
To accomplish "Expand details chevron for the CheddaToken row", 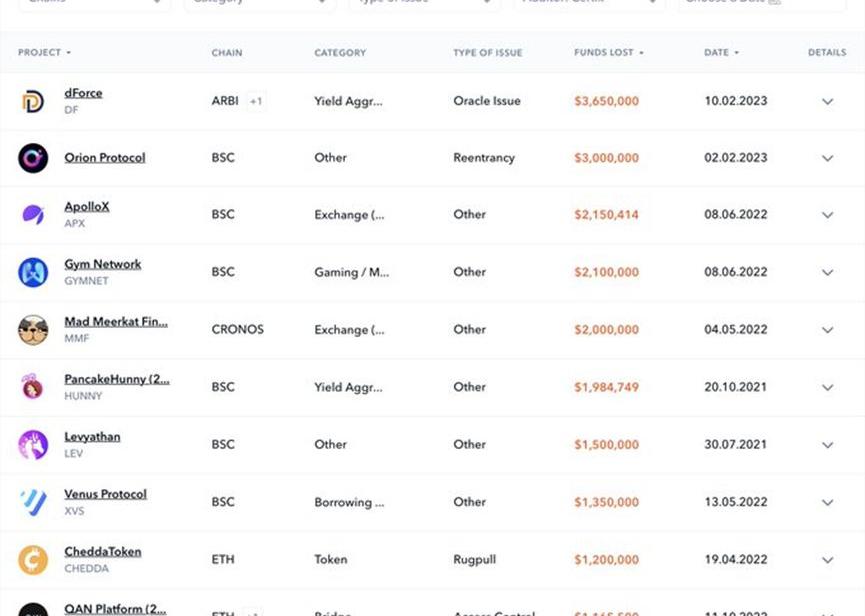I will point(827,560).
